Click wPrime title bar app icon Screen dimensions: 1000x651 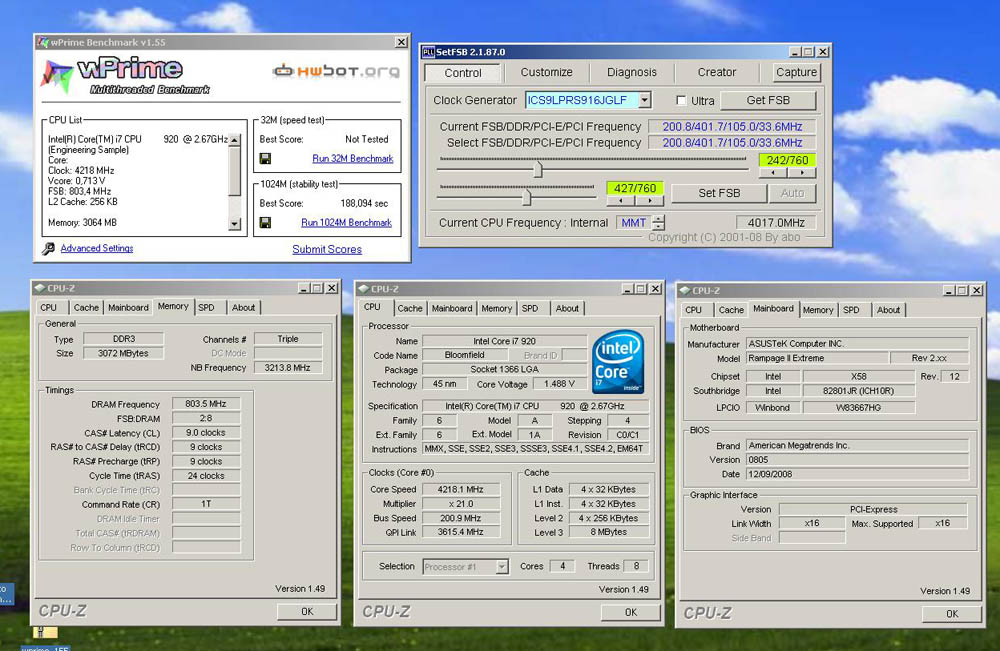(x=43, y=42)
